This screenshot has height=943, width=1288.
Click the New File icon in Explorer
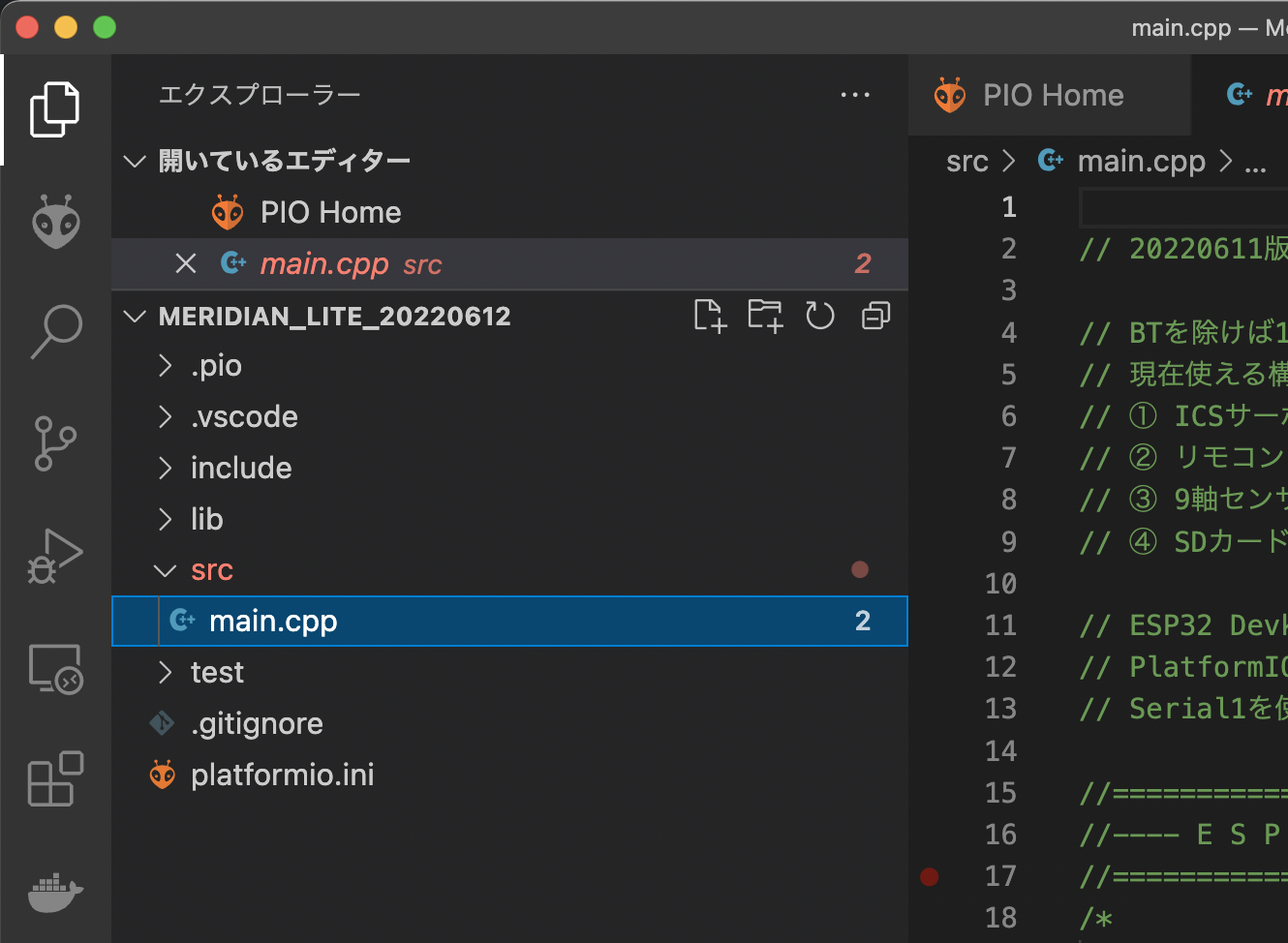[x=710, y=316]
